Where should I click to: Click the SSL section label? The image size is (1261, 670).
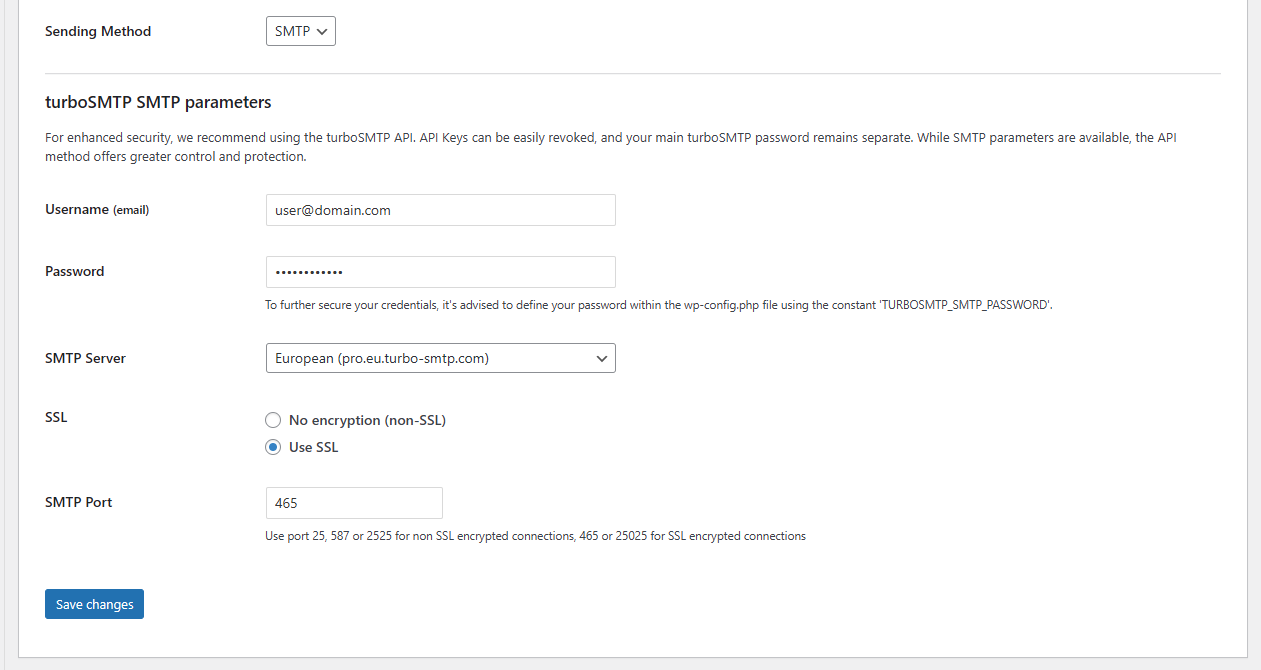coord(56,418)
